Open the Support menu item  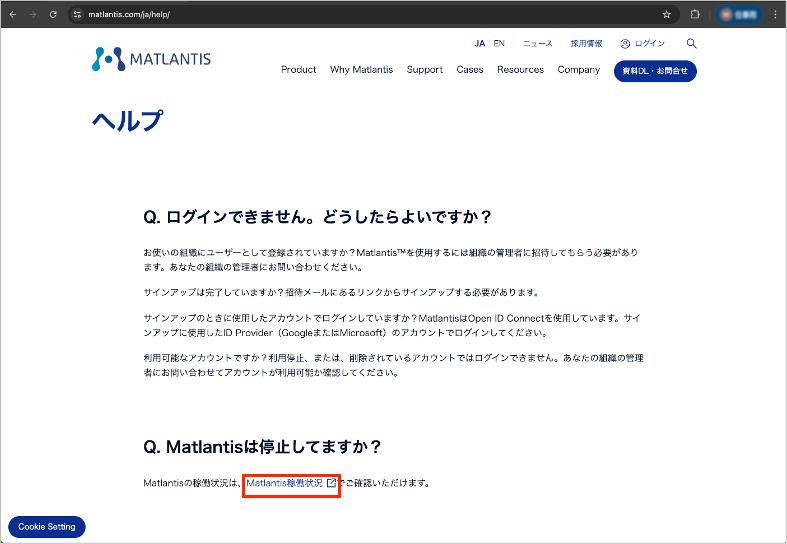point(425,70)
